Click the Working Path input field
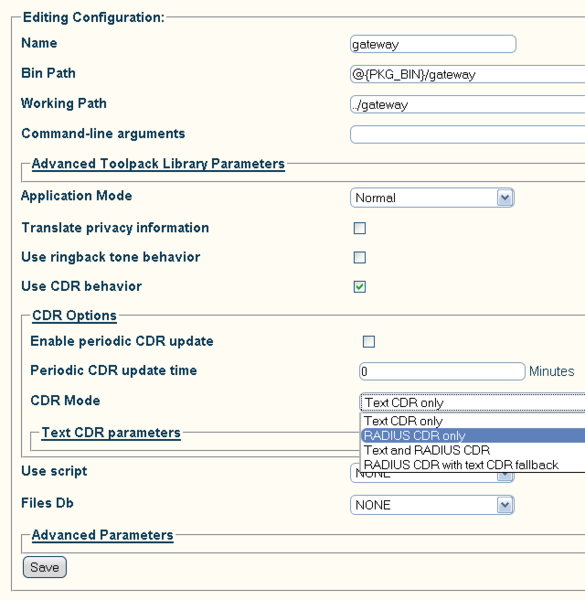The height and width of the screenshot is (600, 585). 468,104
